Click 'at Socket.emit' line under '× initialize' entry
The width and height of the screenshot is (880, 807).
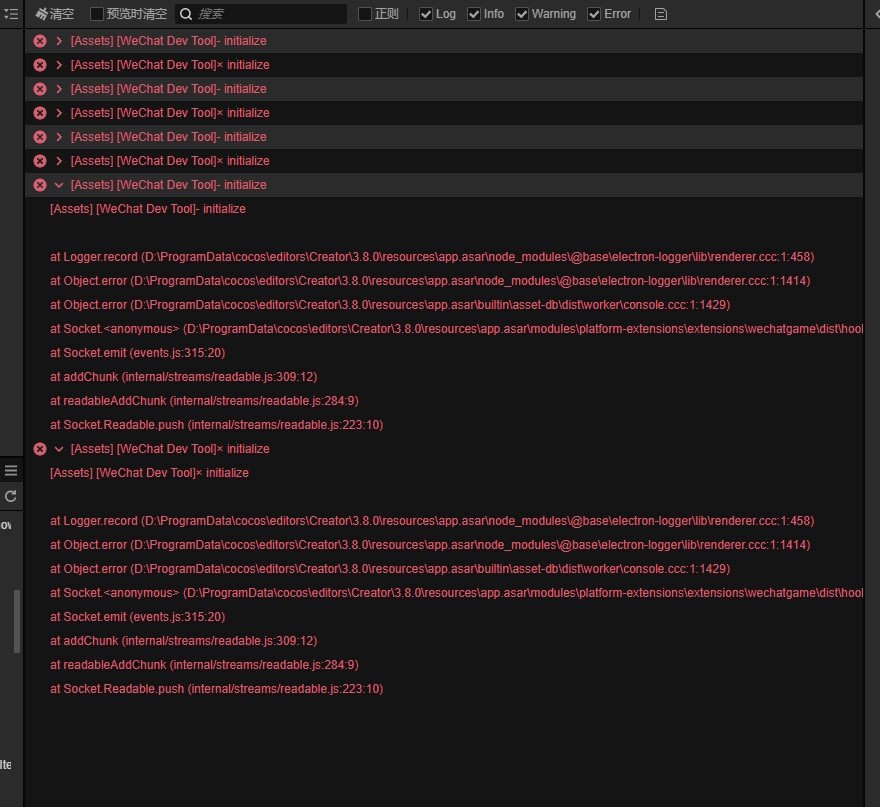[x=138, y=617]
